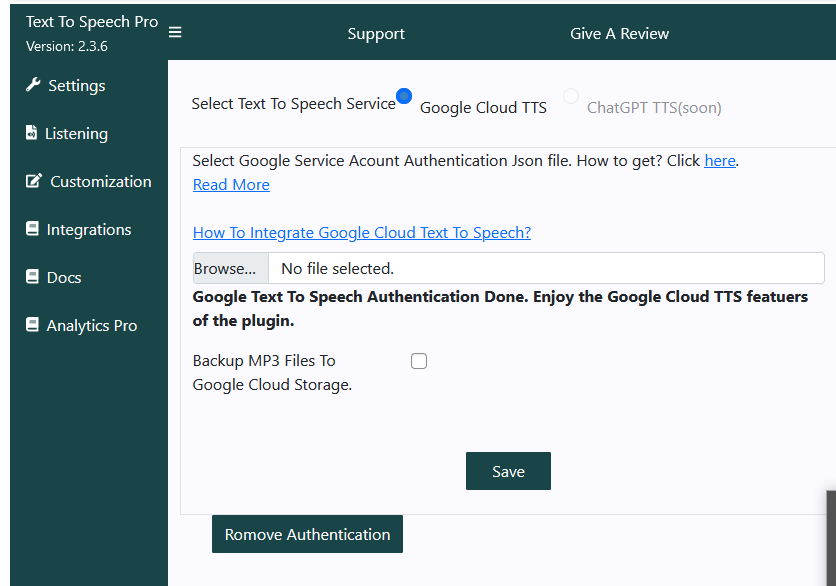Click the audio file icon beside Listening
This screenshot has height=586, width=836.
[x=31, y=132]
